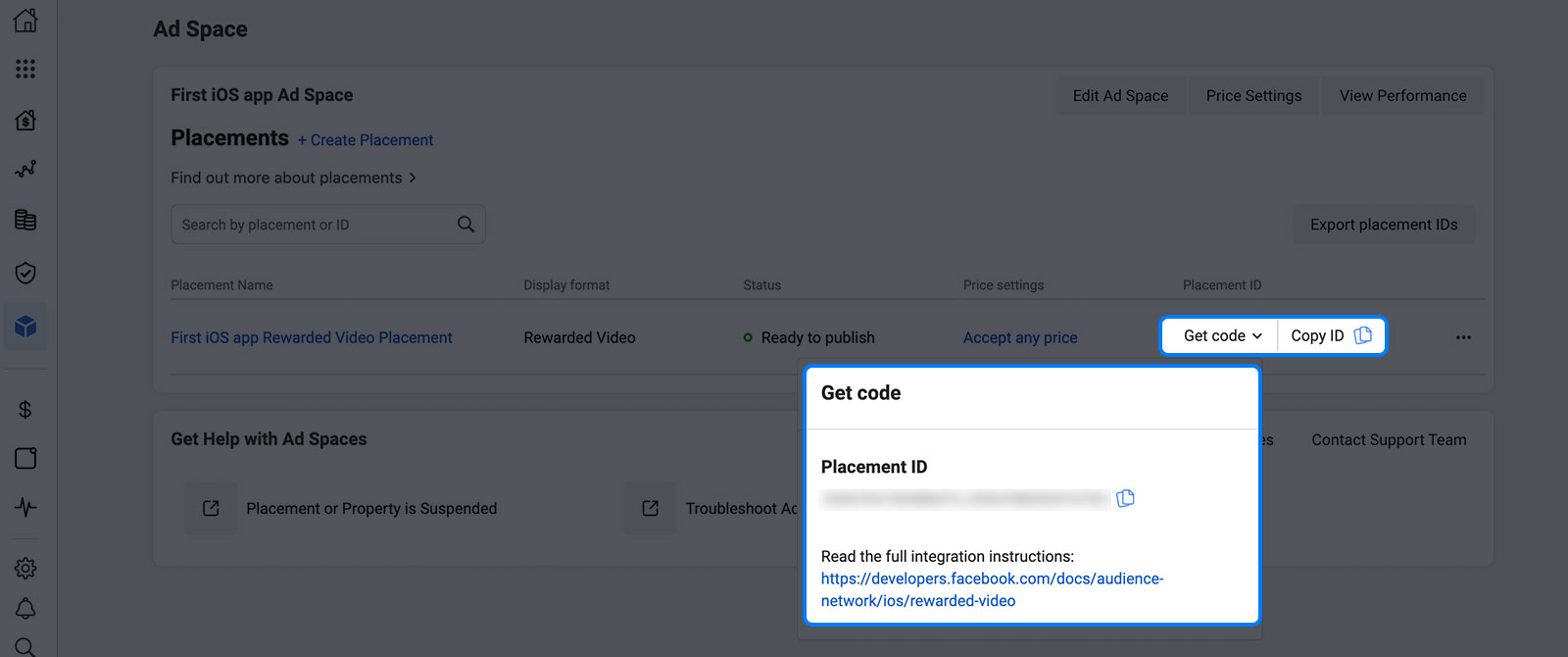Open the home icon in sidebar

[x=25, y=21]
